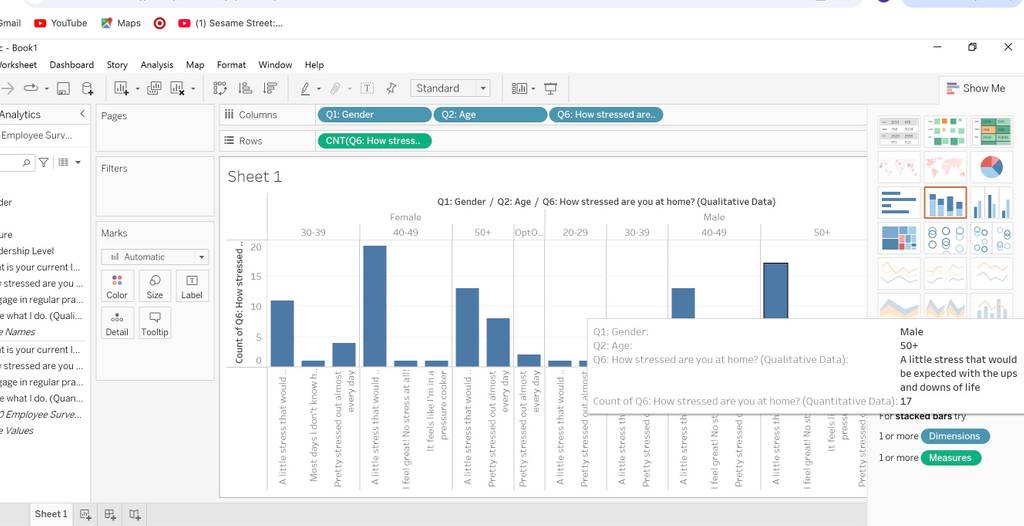Toggle the Show Me panel

pyautogui.click(x=976, y=88)
